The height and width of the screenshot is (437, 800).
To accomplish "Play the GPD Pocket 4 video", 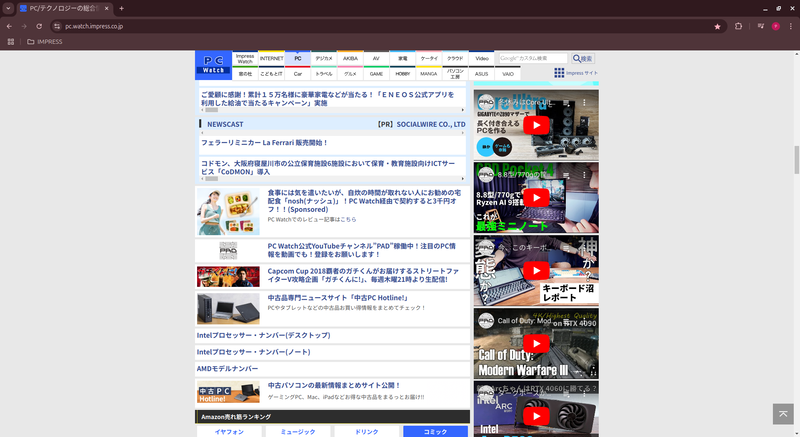I will pos(536,198).
